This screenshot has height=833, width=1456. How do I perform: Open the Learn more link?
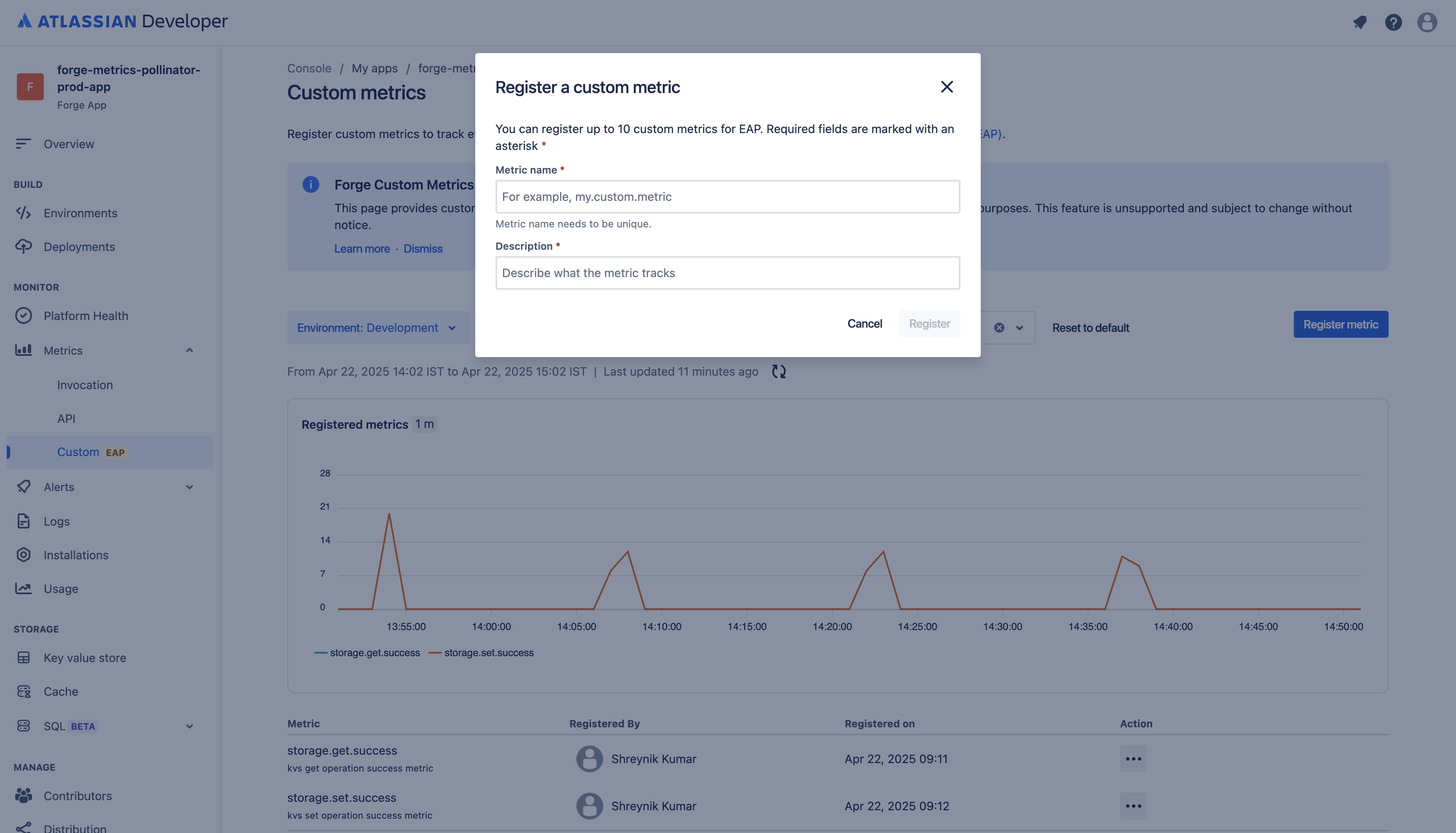(362, 248)
